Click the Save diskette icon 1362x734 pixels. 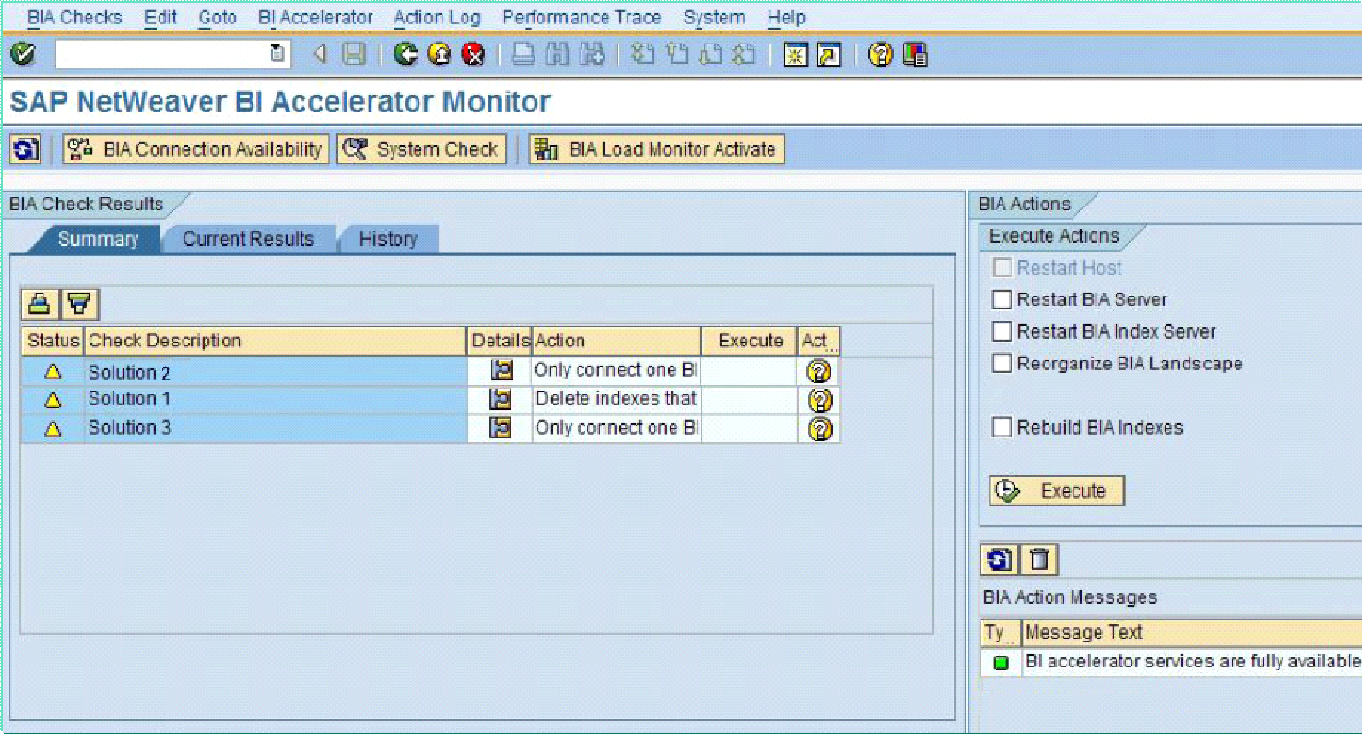pos(354,54)
